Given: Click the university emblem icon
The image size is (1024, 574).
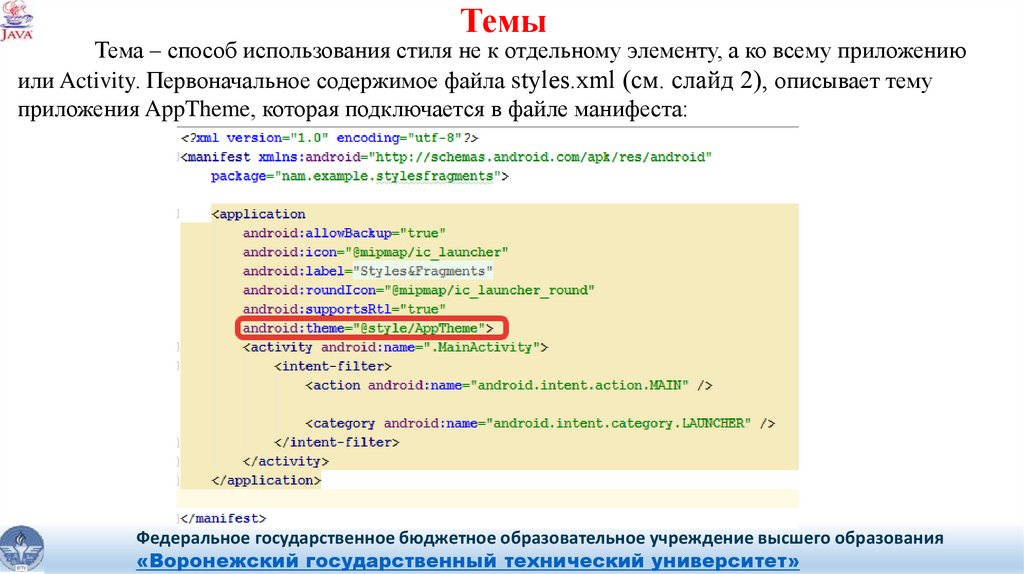Looking at the screenshot, I should (22, 550).
